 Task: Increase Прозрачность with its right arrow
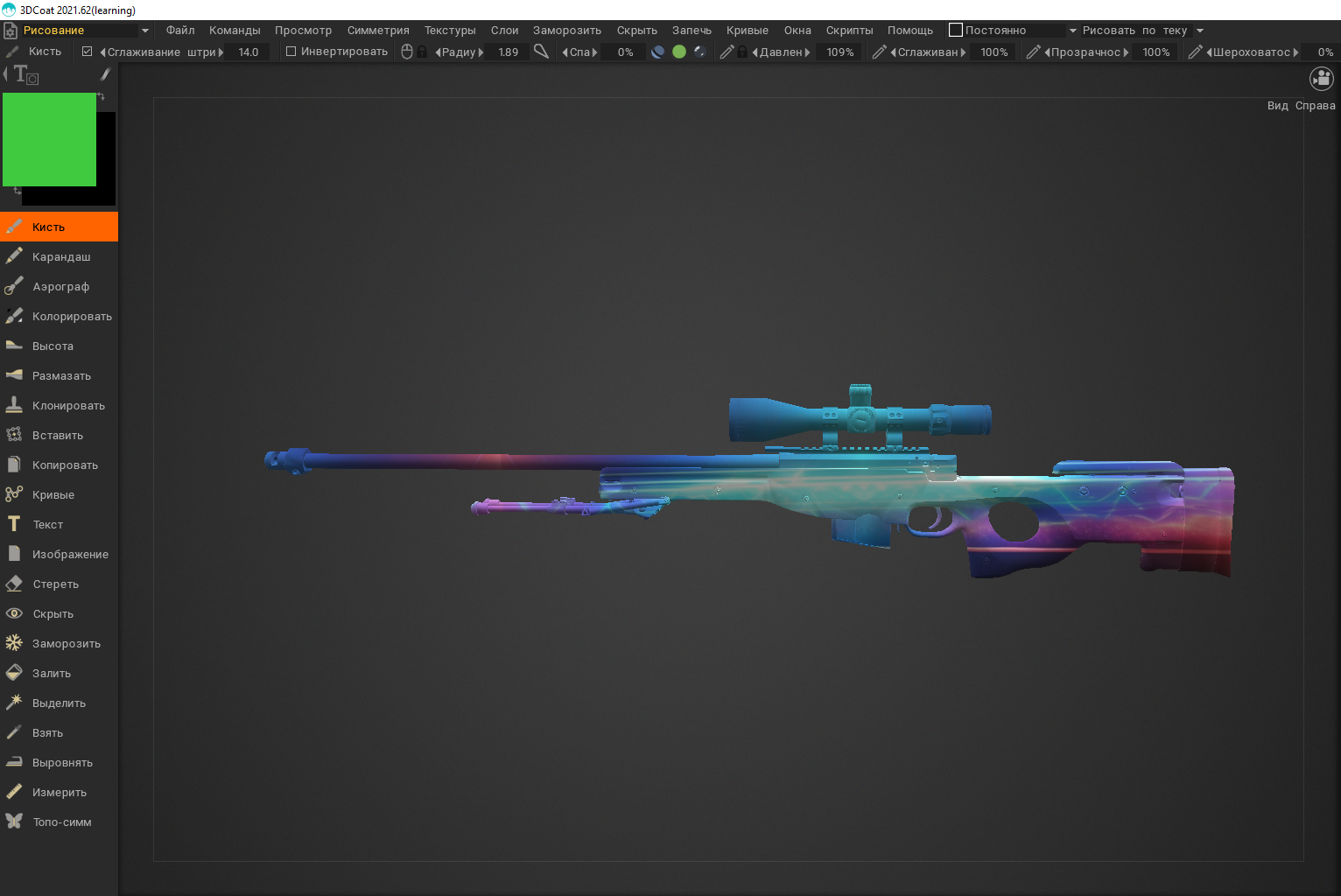point(1127,52)
